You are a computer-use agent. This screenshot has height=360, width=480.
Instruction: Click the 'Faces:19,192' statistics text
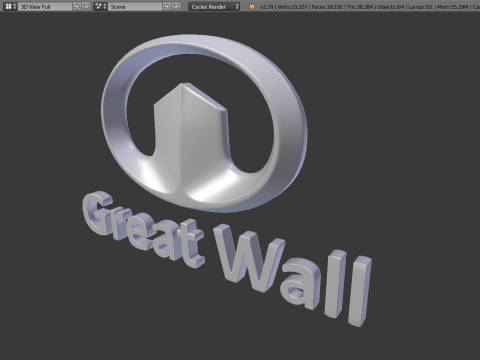click(x=327, y=7)
